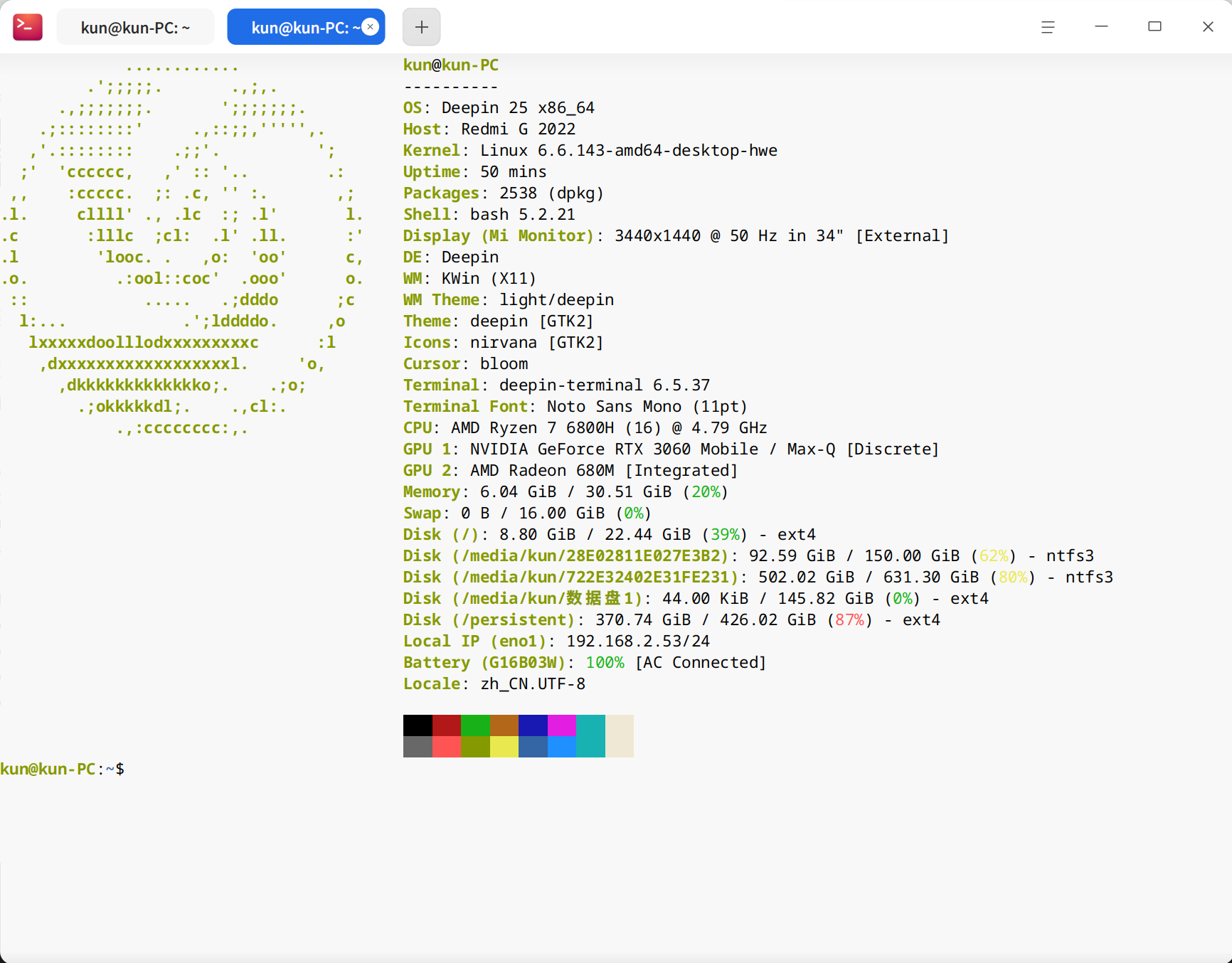The image size is (1232, 963).
Task: Click the Swap 16.00 GiB line
Action: (x=528, y=513)
